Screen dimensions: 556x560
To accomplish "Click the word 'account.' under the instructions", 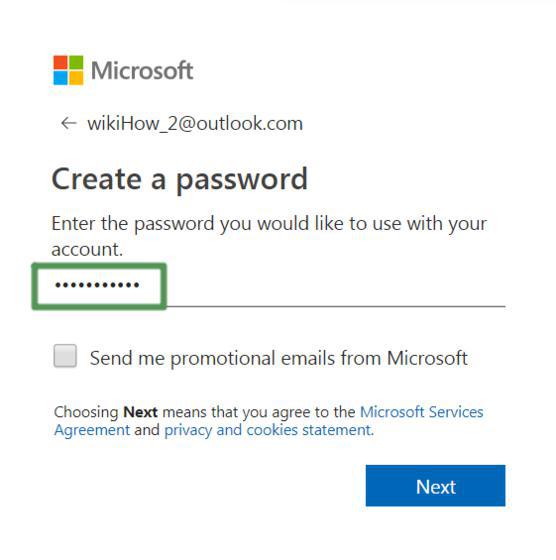I will coord(87,249).
